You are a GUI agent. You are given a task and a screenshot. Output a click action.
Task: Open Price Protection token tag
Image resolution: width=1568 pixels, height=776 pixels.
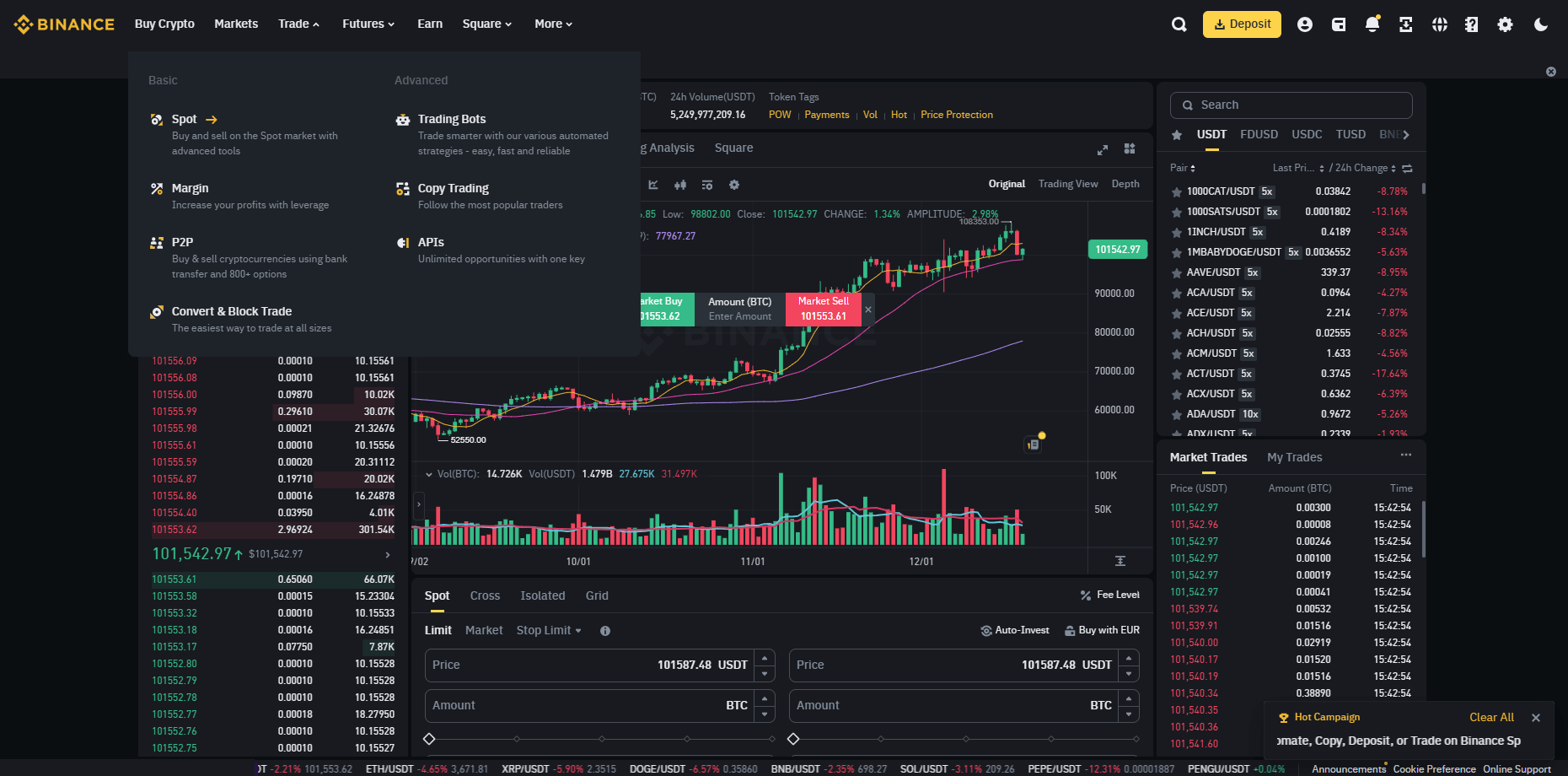957,115
